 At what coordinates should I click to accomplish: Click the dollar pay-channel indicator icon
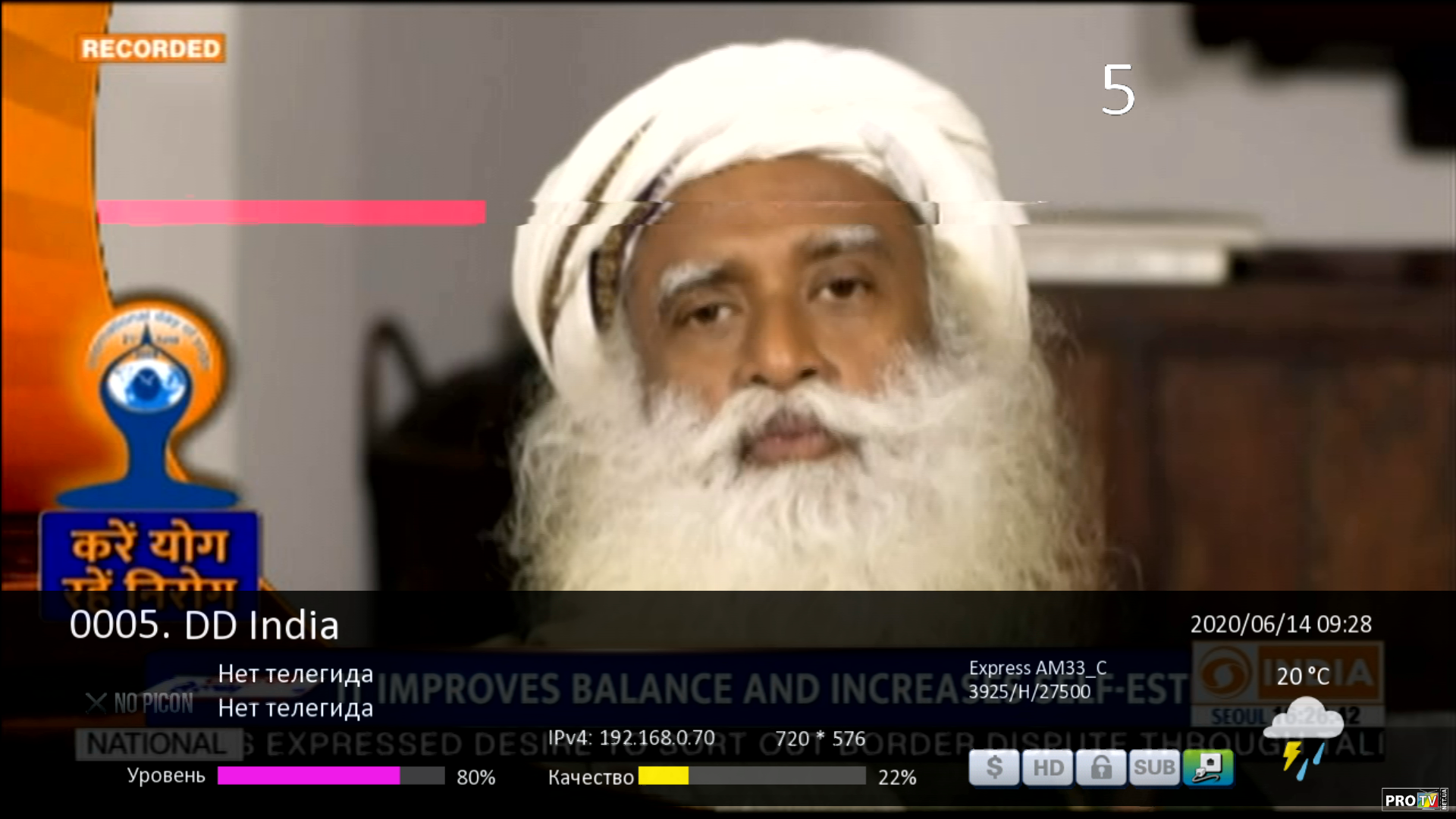coord(994,768)
